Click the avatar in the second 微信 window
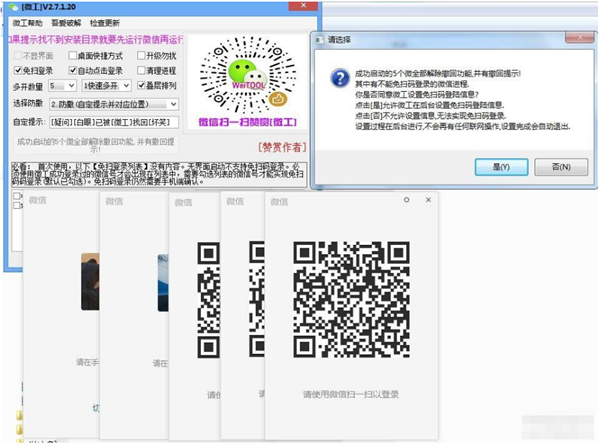 click(163, 283)
